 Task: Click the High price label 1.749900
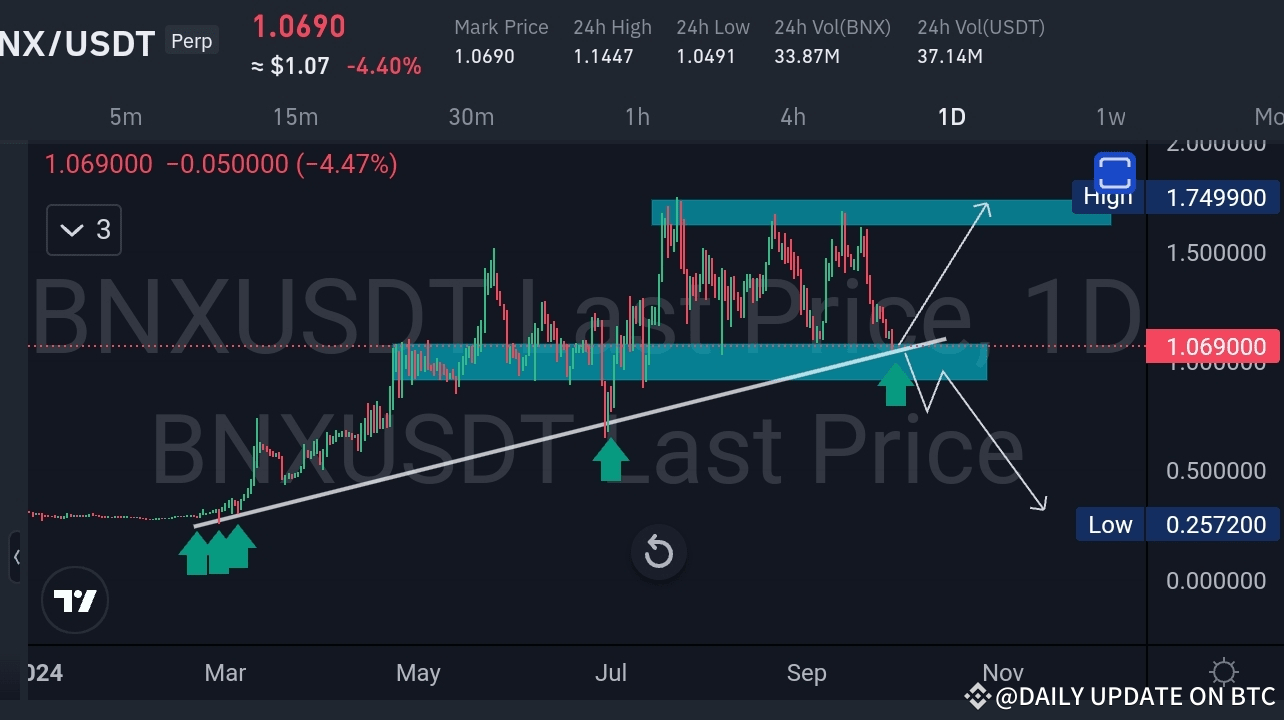[x=1213, y=197]
